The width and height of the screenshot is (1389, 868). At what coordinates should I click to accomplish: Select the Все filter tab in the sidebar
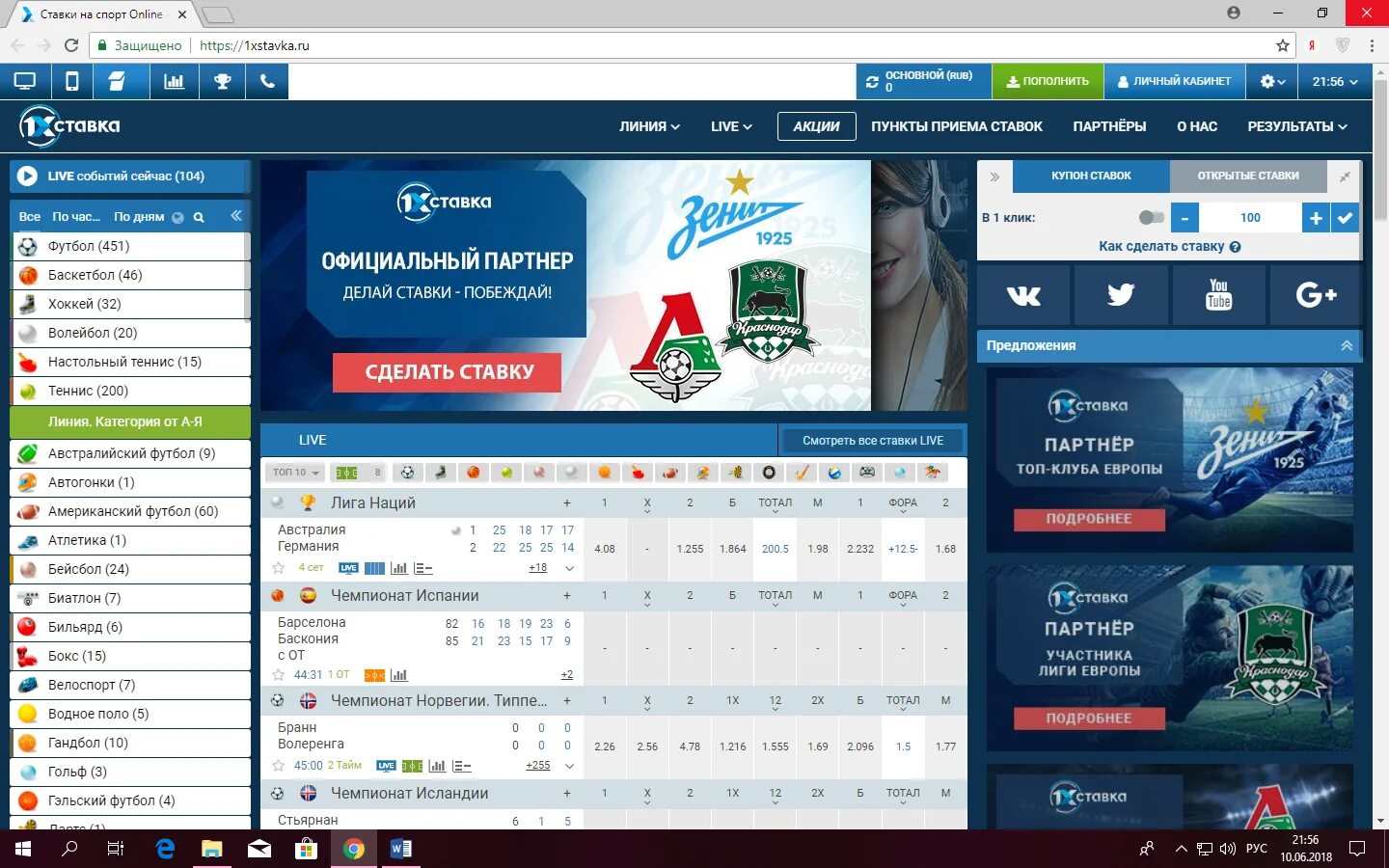click(30, 217)
